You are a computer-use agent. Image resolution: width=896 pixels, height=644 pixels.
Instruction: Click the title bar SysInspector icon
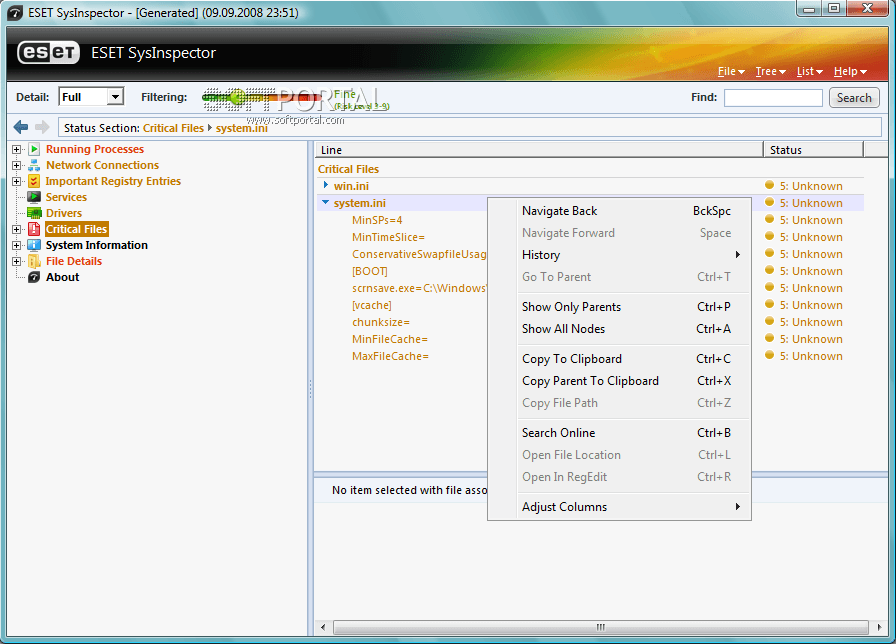coord(15,13)
